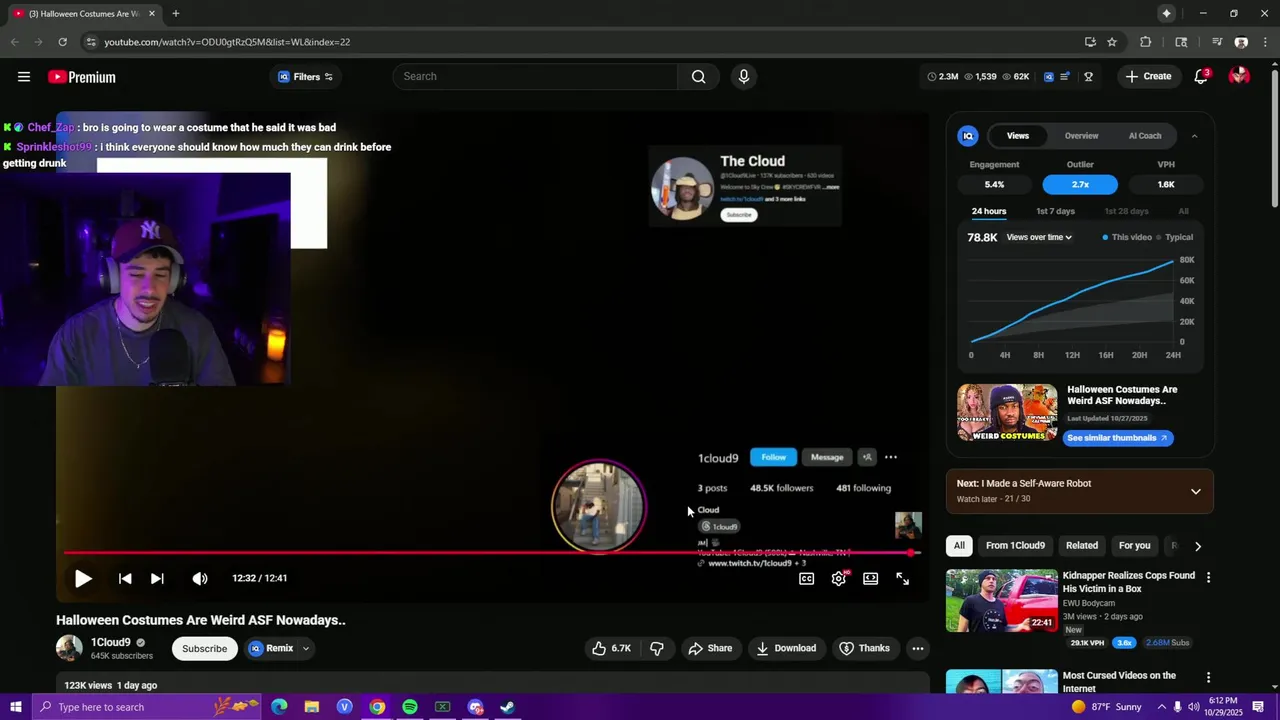
Task: Select the Overview tab in IQ panel
Action: (1081, 136)
